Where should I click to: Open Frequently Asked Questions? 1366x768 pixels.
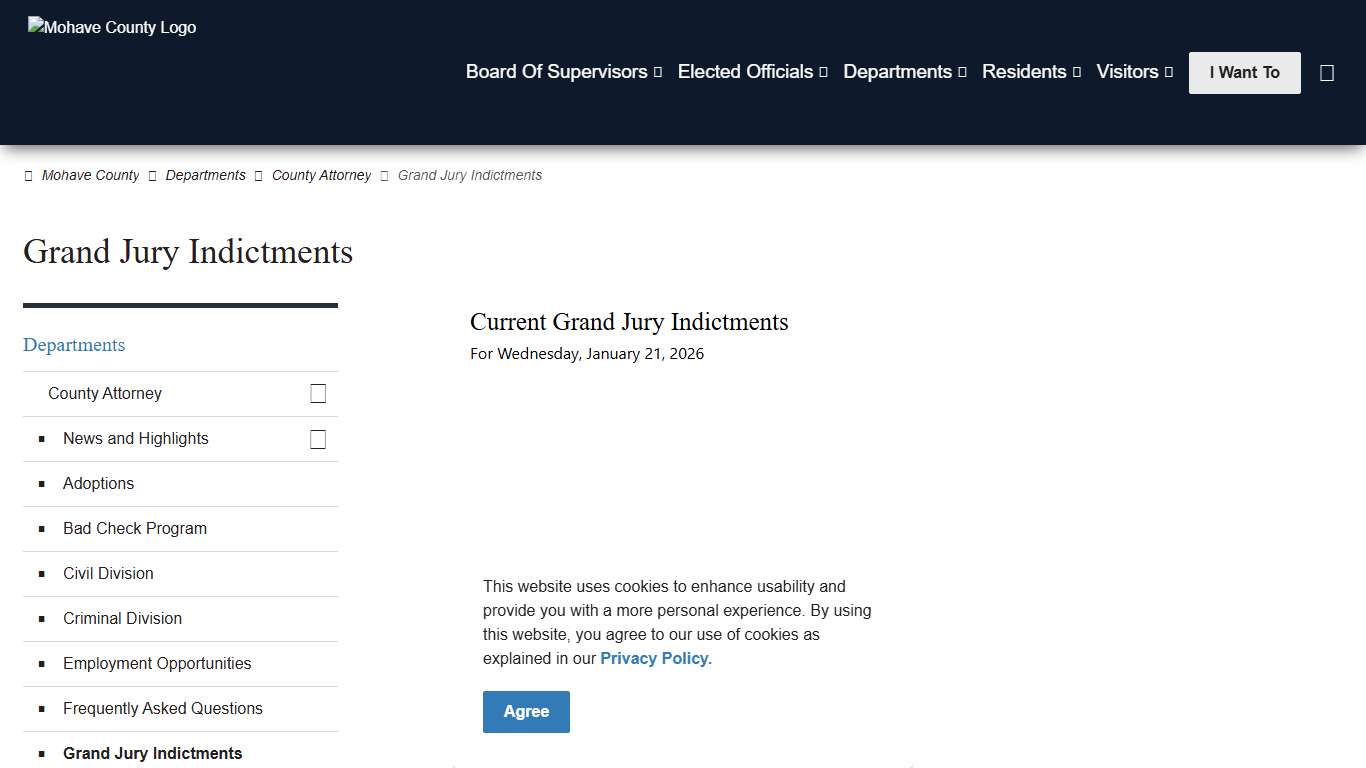tap(163, 708)
